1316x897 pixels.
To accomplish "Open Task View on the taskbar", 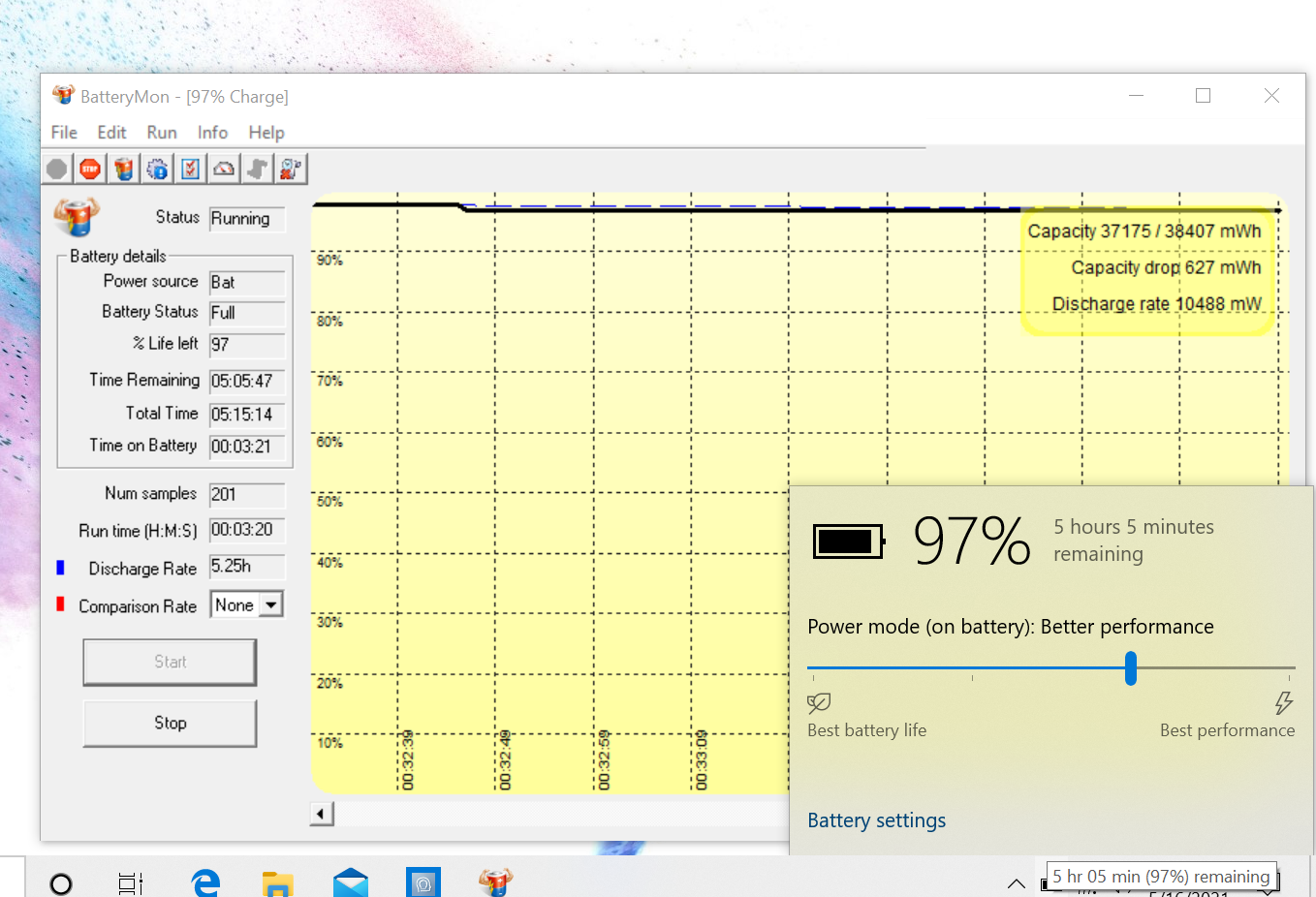I will coord(130,883).
